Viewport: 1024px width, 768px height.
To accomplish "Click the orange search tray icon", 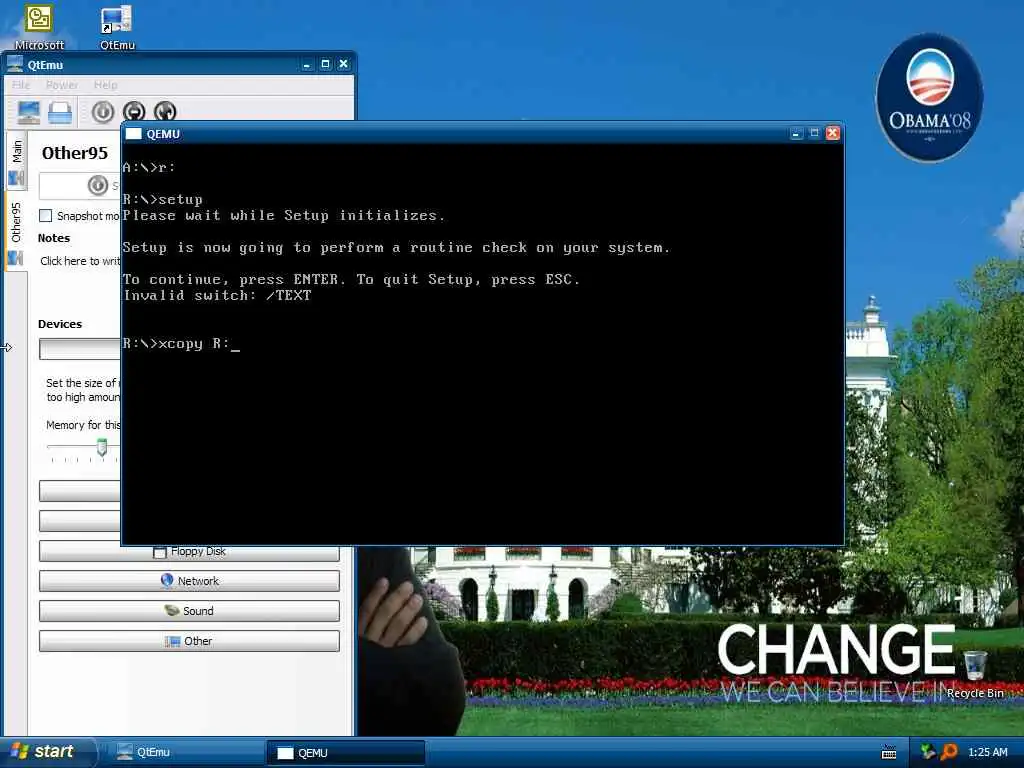I will (x=949, y=752).
